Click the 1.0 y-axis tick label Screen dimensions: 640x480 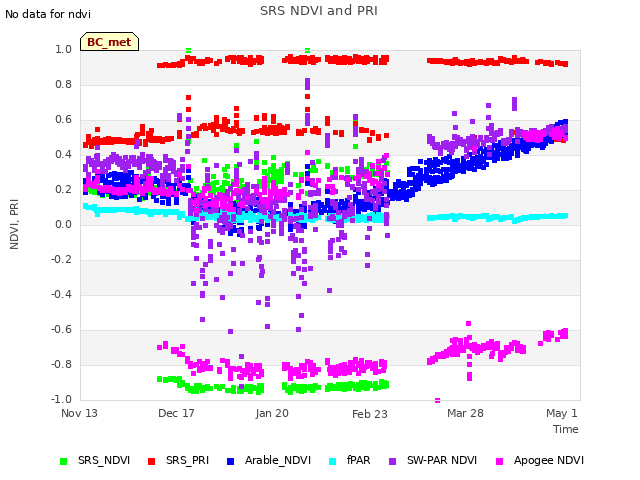[63, 49]
